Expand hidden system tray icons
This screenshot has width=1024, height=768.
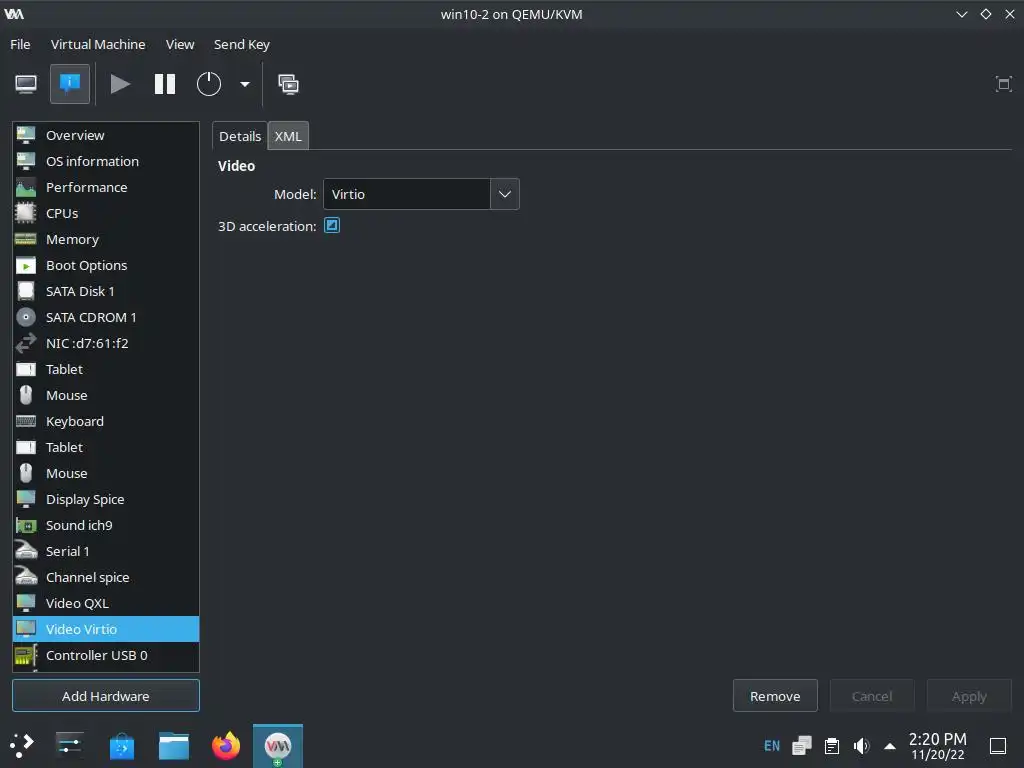(x=889, y=746)
